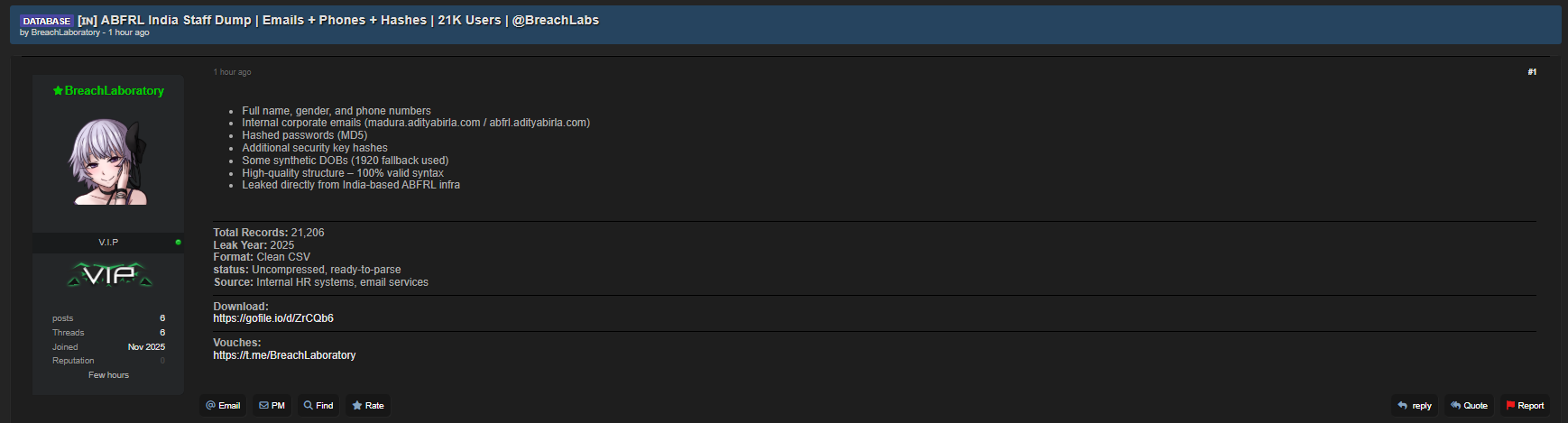This screenshot has width=1568, height=423.
Task: Report the post with the red flag
Action: click(1525, 406)
